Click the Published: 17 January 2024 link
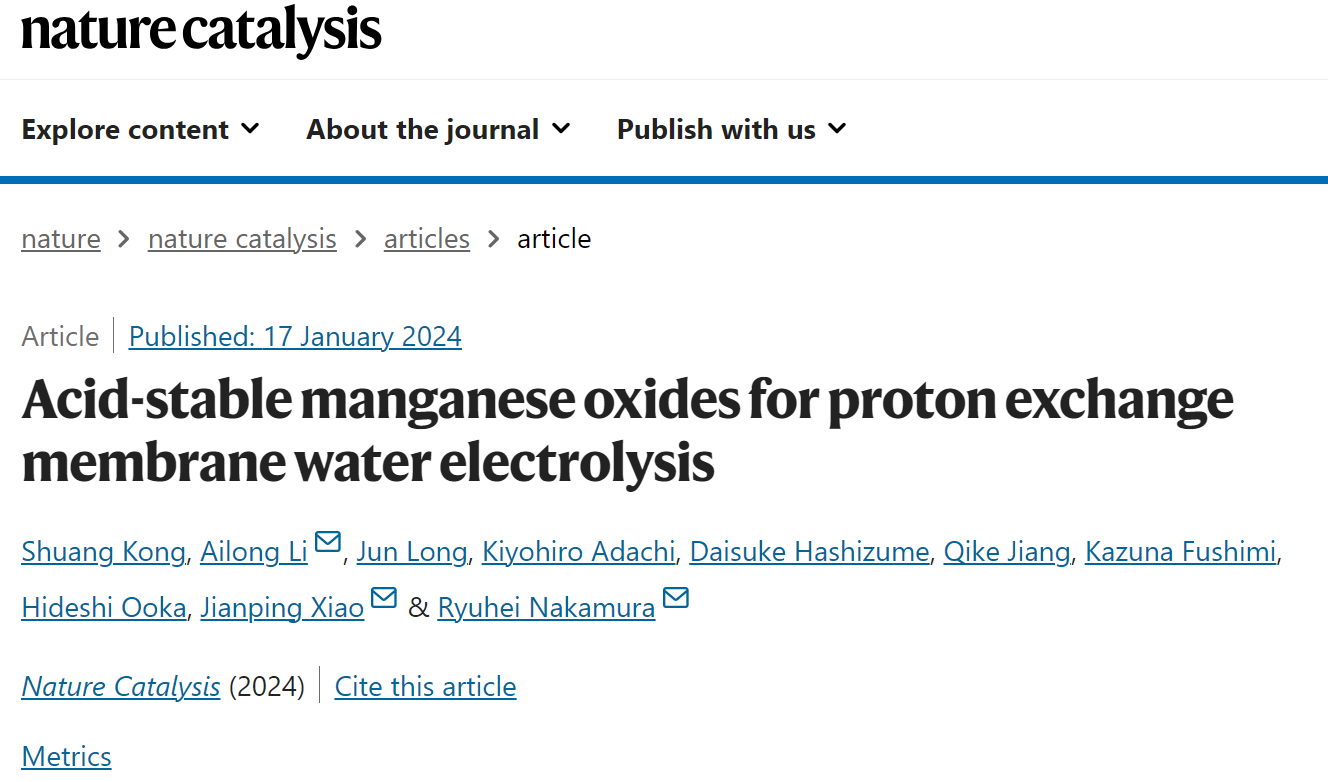1328x782 pixels. click(295, 336)
